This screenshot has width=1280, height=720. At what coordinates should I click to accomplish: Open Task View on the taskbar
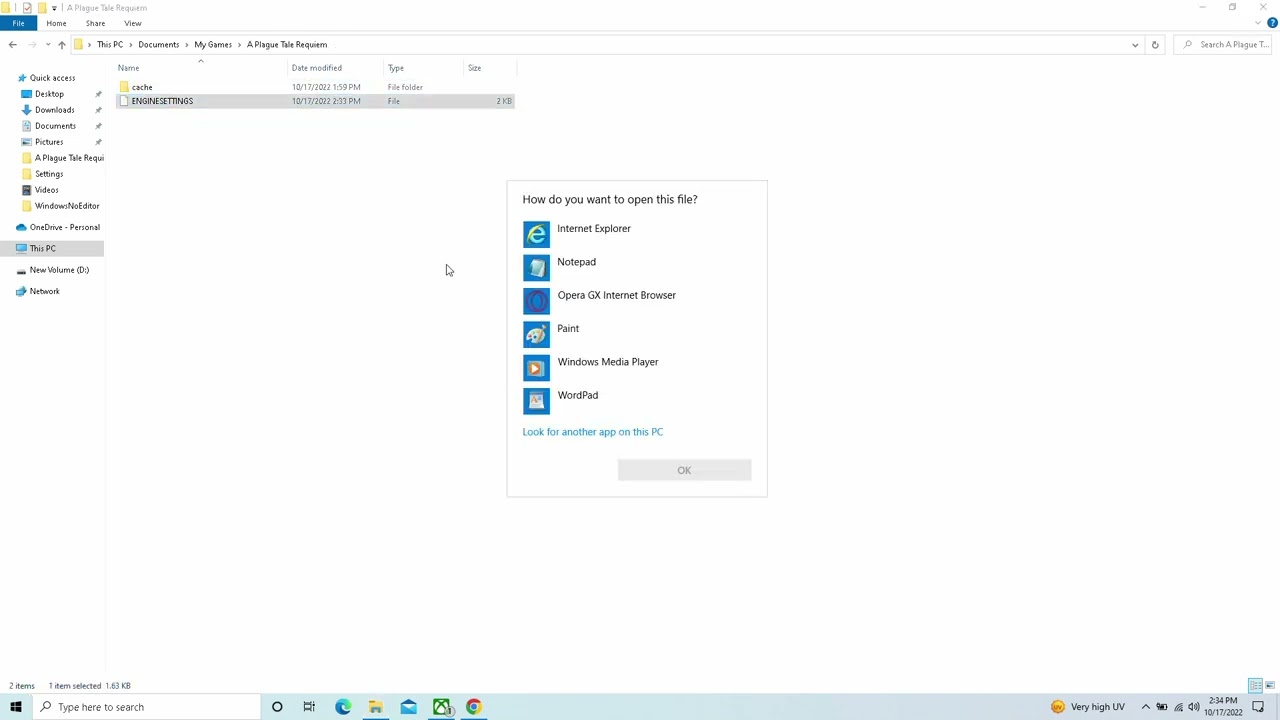coord(309,707)
